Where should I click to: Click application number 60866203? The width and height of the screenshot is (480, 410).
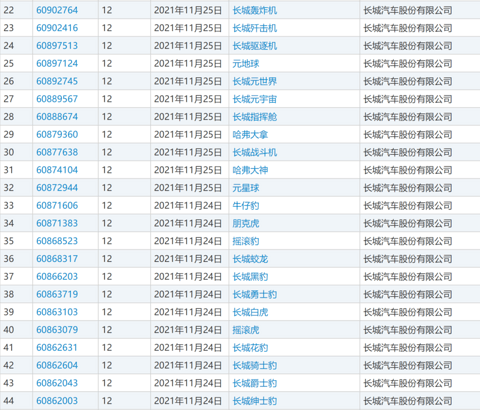pos(57,277)
